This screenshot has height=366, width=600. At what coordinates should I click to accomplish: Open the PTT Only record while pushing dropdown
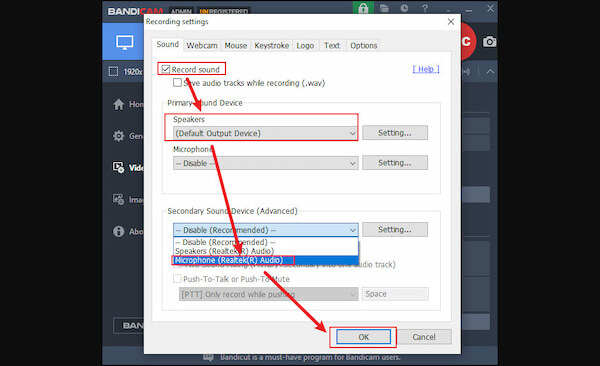[x=269, y=294]
